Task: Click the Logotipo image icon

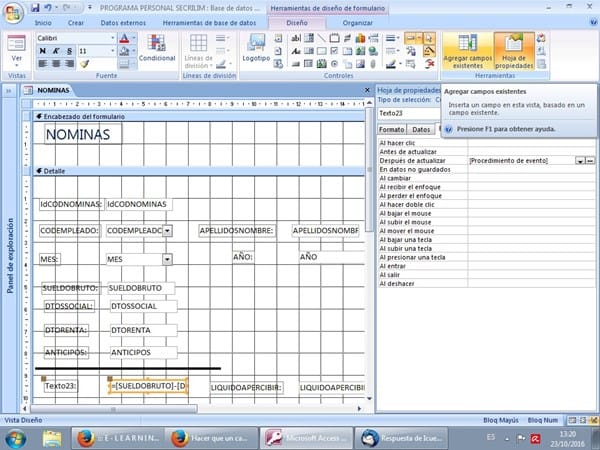Action: tap(256, 43)
